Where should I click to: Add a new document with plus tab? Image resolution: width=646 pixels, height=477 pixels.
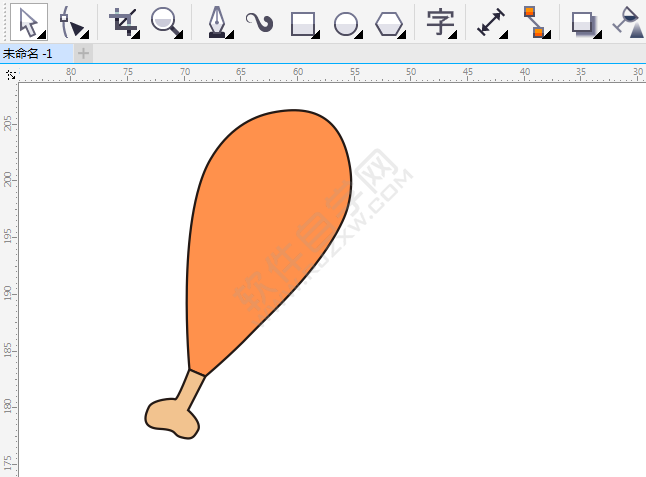coord(83,54)
